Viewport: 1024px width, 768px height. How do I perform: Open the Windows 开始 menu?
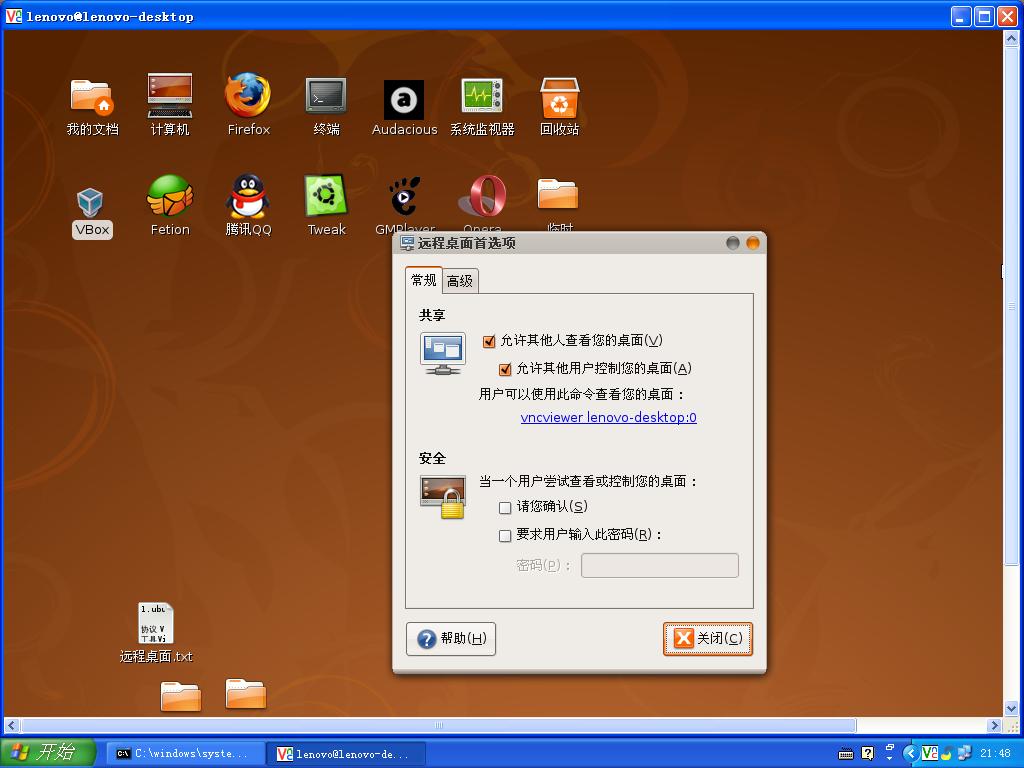pyautogui.click(x=48, y=753)
